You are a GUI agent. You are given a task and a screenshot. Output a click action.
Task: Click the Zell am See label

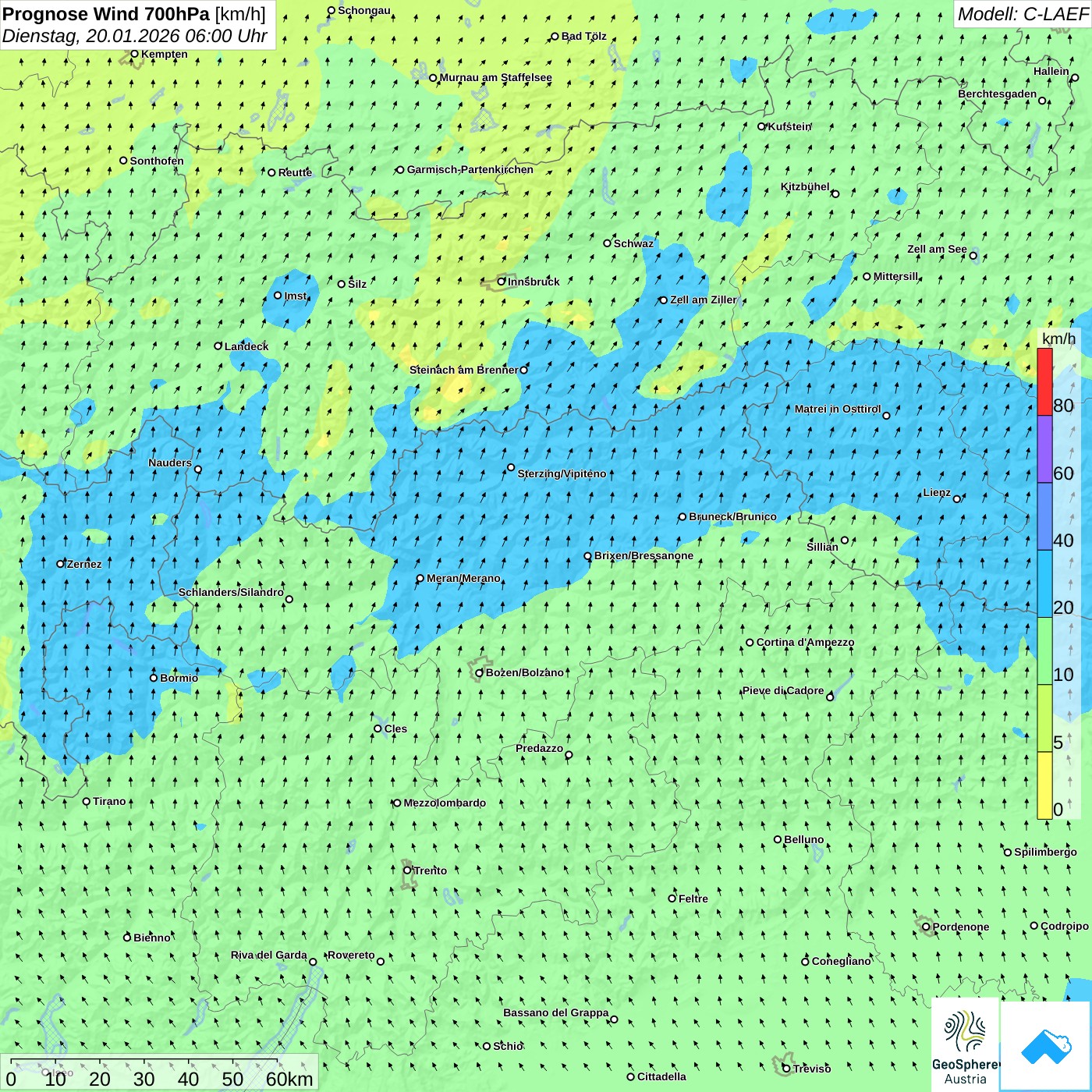(x=937, y=249)
